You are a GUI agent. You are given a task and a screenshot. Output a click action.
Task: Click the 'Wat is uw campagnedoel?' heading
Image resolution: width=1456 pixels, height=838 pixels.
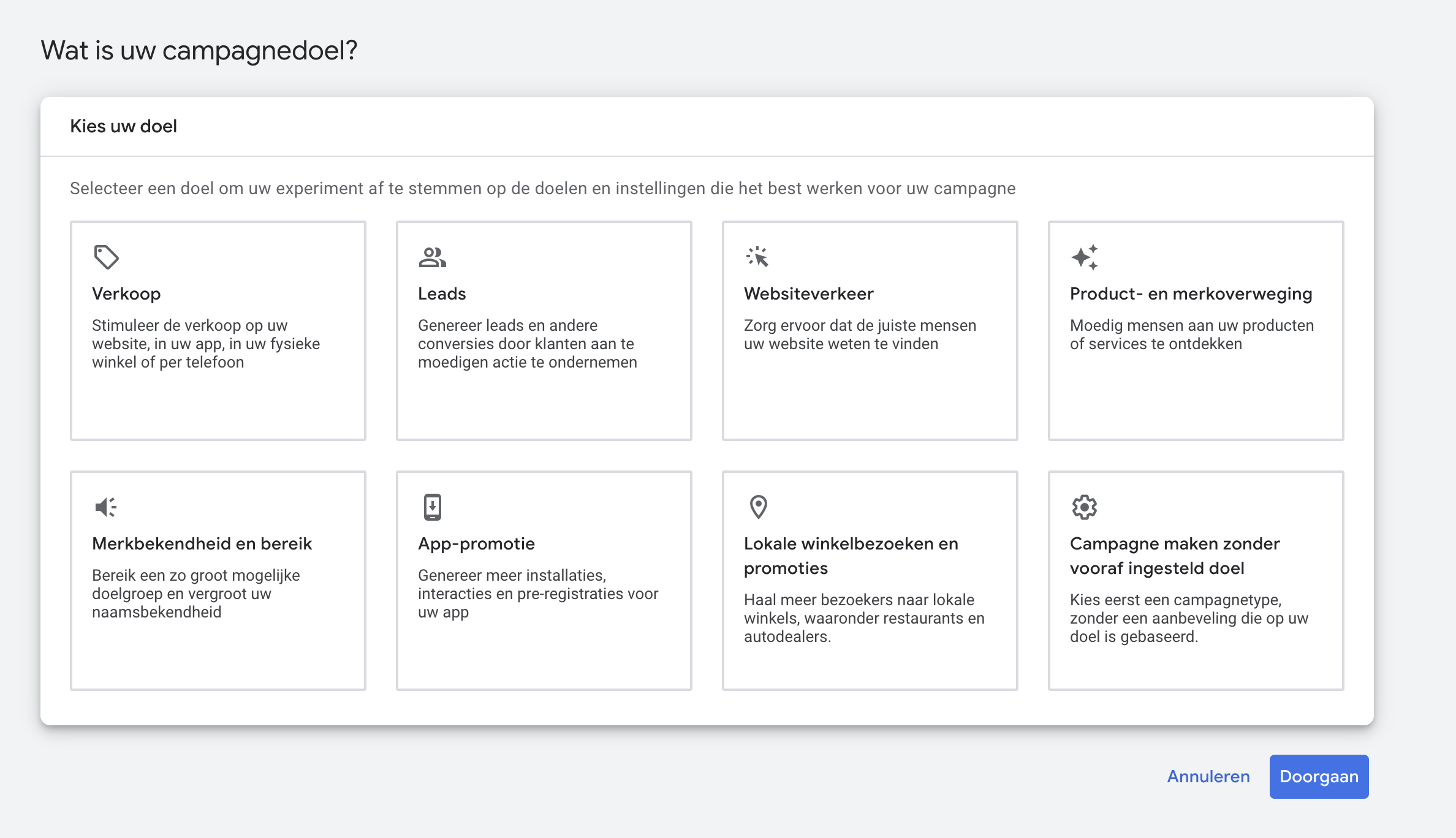(199, 50)
